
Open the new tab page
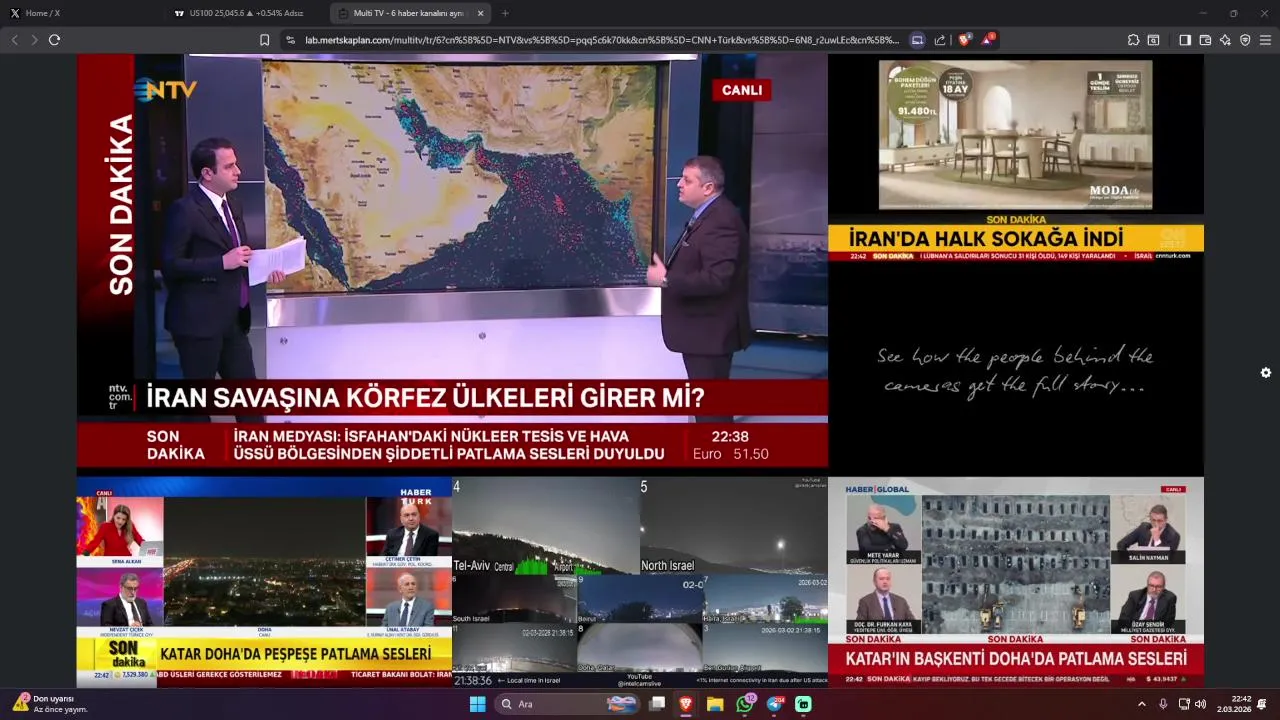505,13
